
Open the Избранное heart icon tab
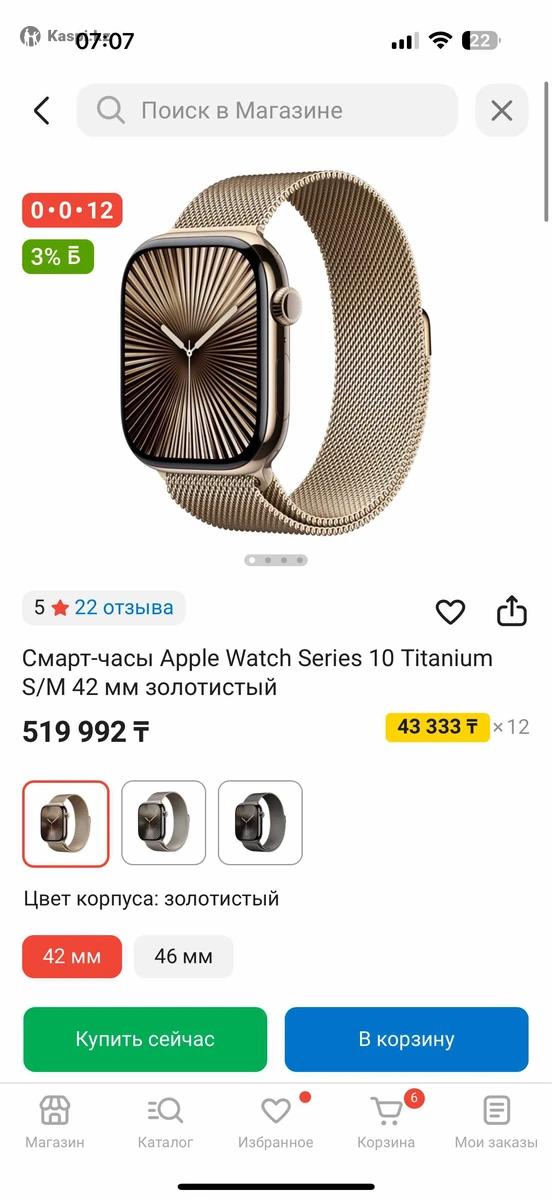(276, 1121)
